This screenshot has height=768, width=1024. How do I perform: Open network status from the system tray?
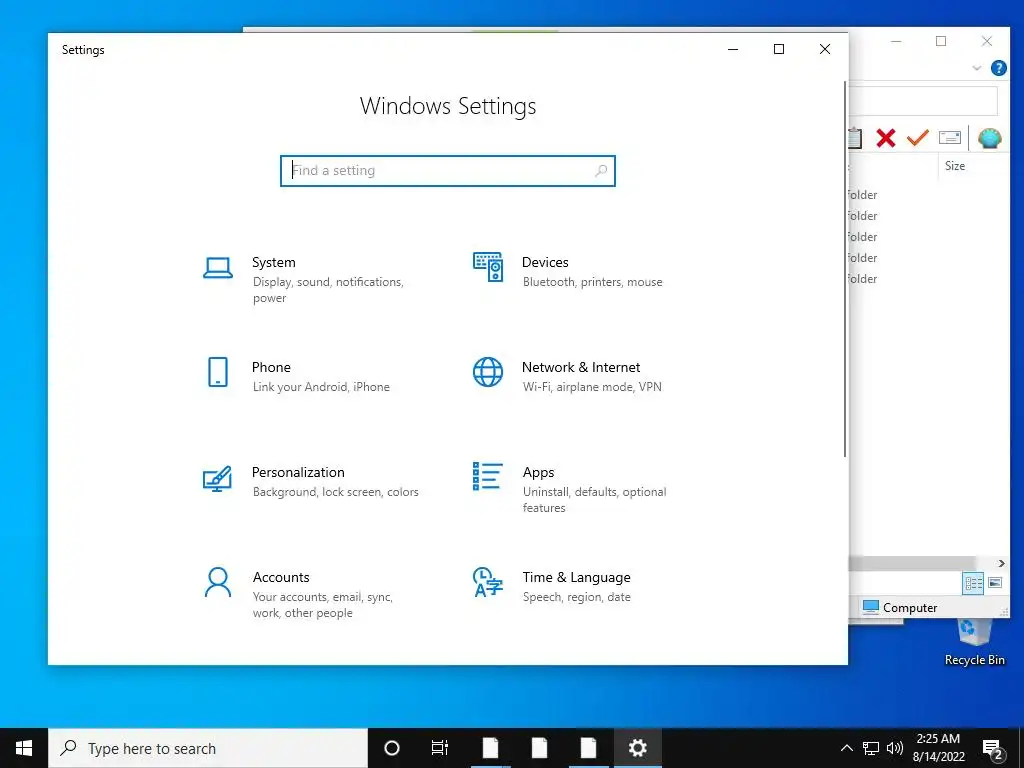pos(871,748)
